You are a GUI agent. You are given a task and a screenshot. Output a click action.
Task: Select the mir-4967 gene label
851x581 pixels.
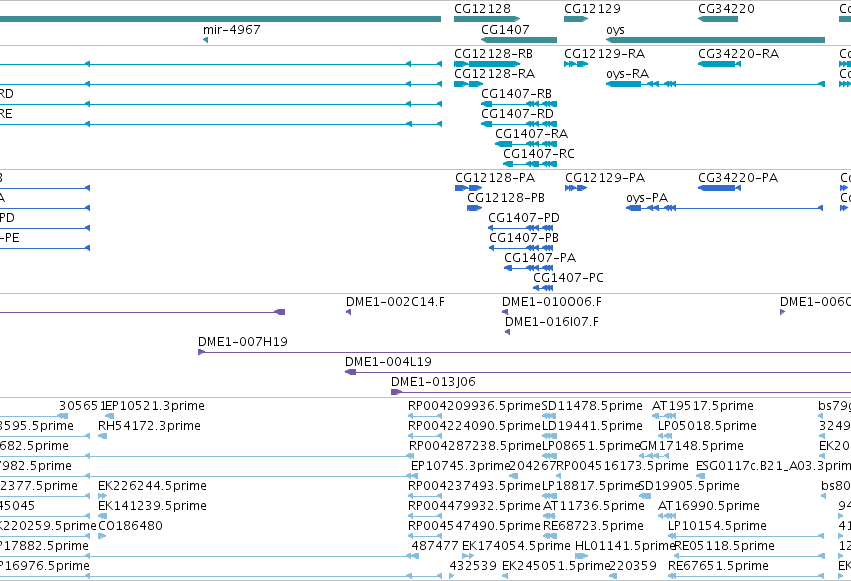pos(232,29)
